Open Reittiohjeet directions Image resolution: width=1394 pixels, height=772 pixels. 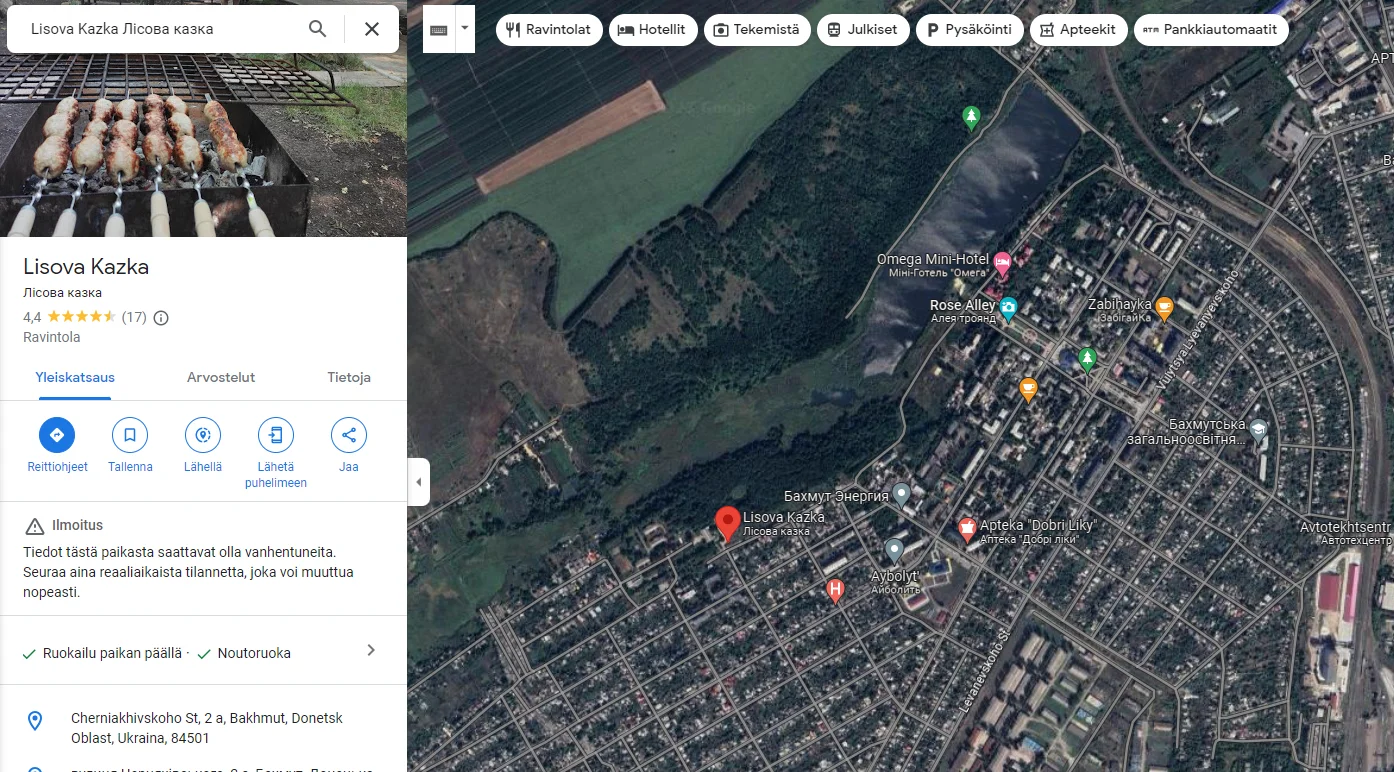pyautogui.click(x=57, y=436)
